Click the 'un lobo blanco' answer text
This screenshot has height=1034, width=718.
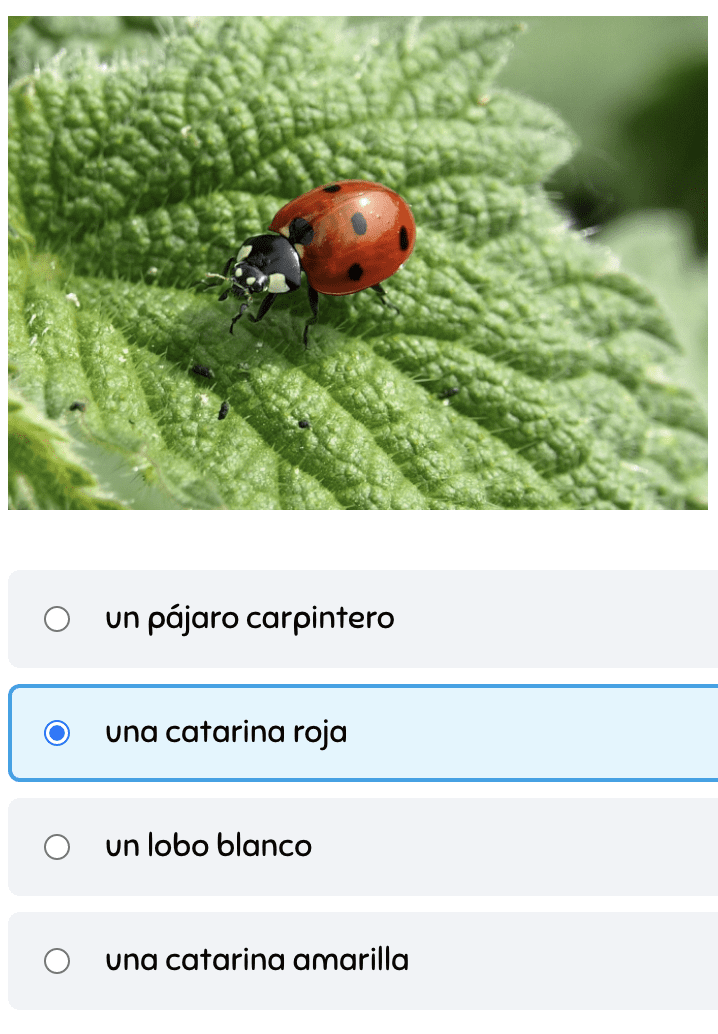tap(208, 846)
